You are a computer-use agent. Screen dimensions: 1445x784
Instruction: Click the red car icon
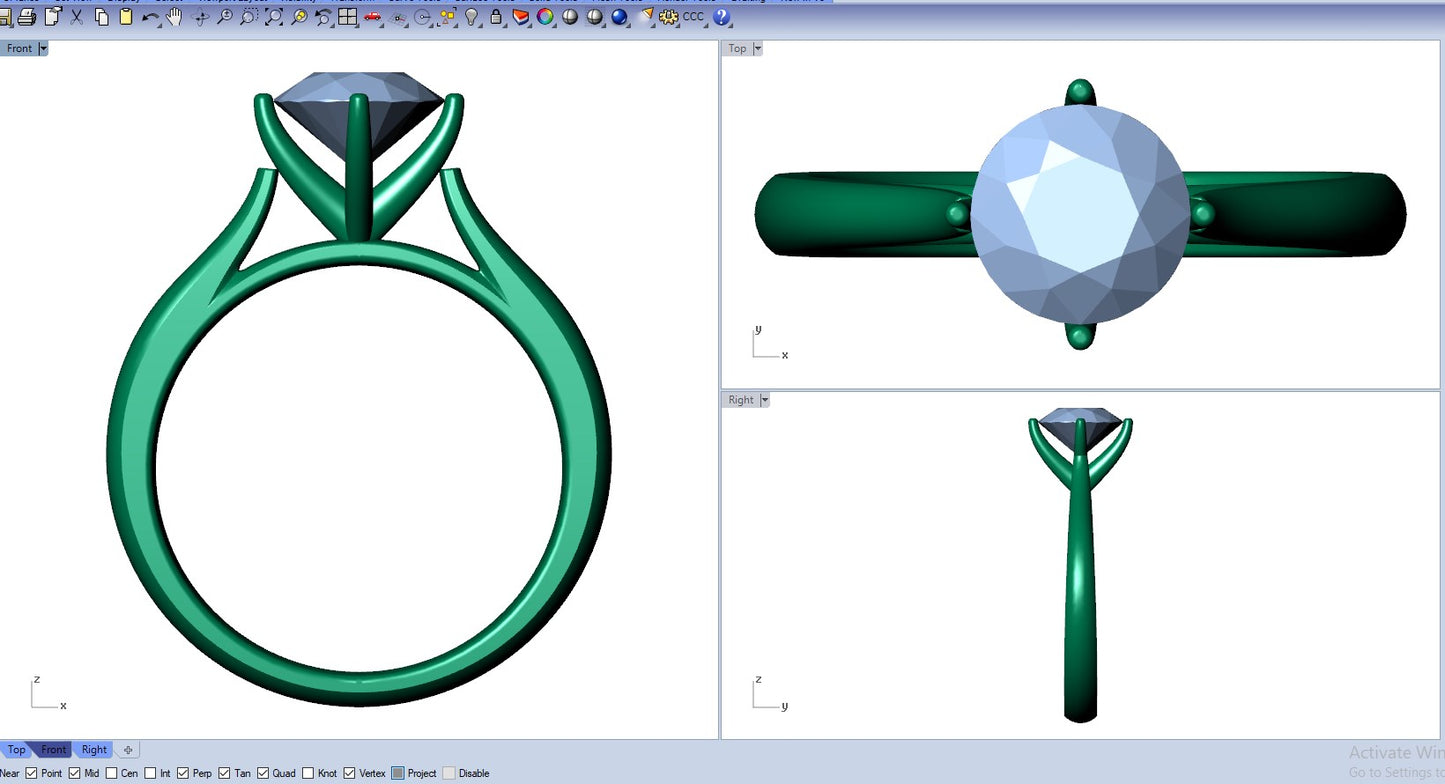[372, 16]
